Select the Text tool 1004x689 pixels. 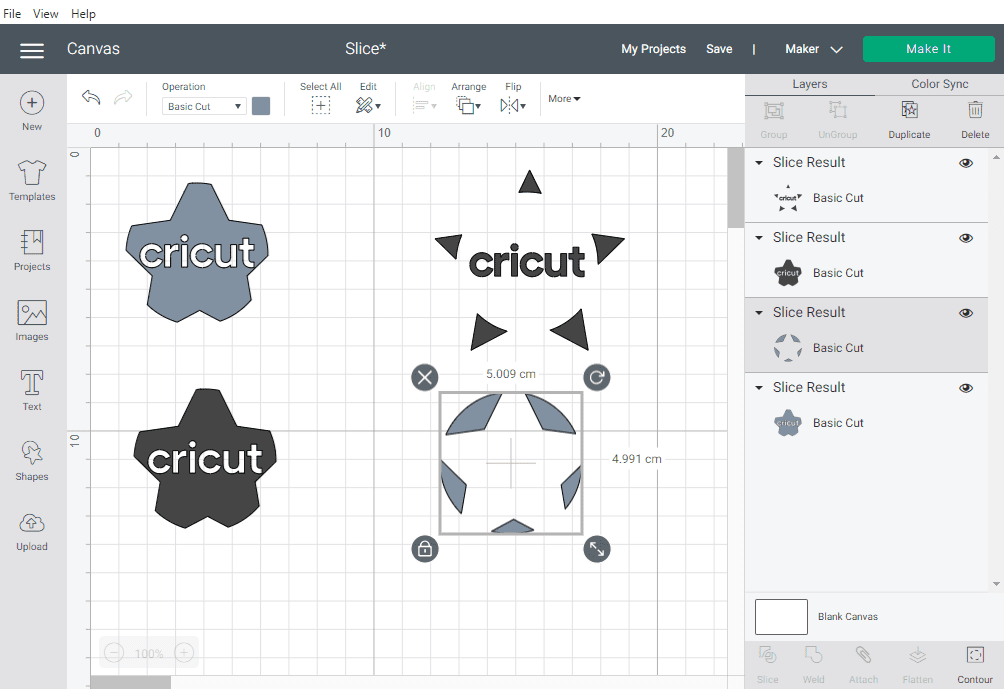(x=32, y=390)
